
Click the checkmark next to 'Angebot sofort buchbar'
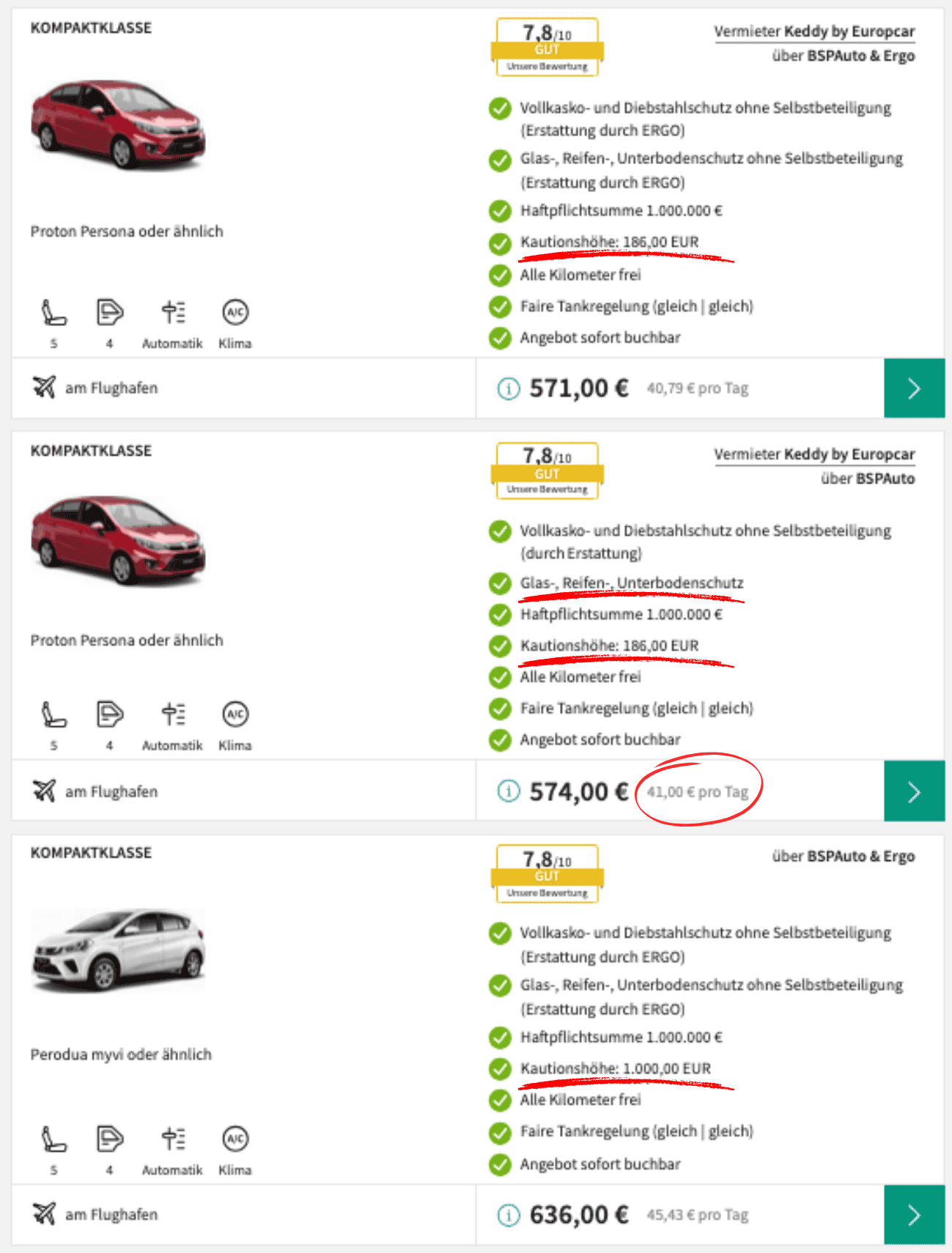pos(499,338)
